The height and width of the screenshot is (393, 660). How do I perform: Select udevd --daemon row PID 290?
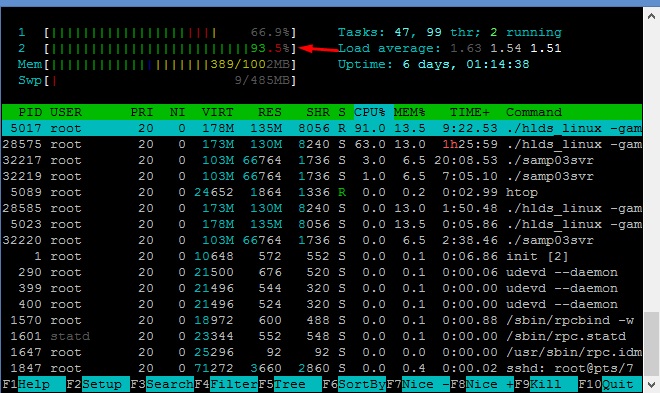point(322,272)
